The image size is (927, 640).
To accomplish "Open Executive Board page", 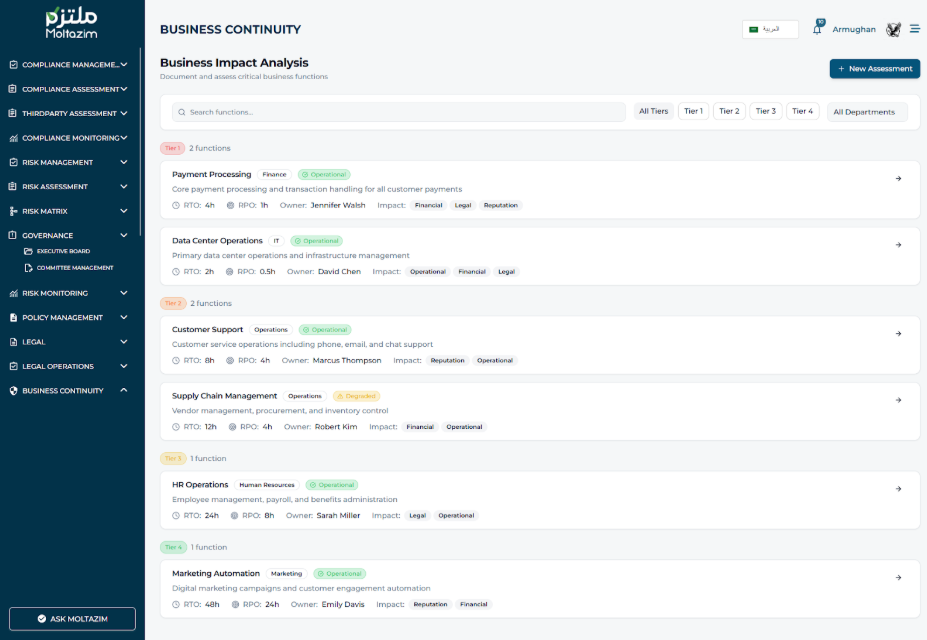I will (x=63, y=251).
